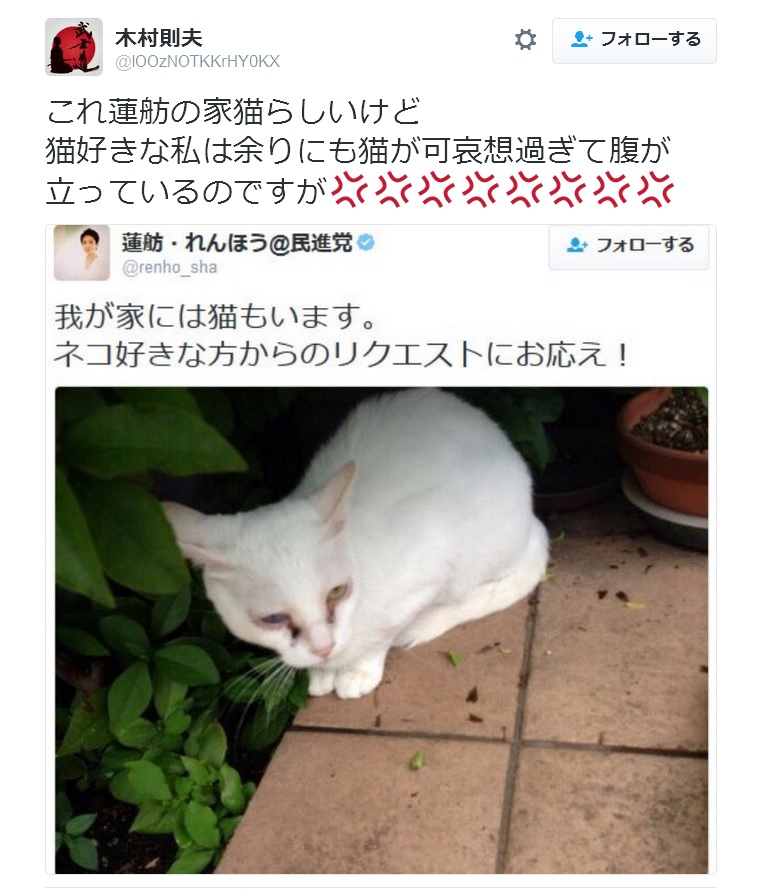Open the gear settings icon
762x889 pixels.
coord(525,40)
